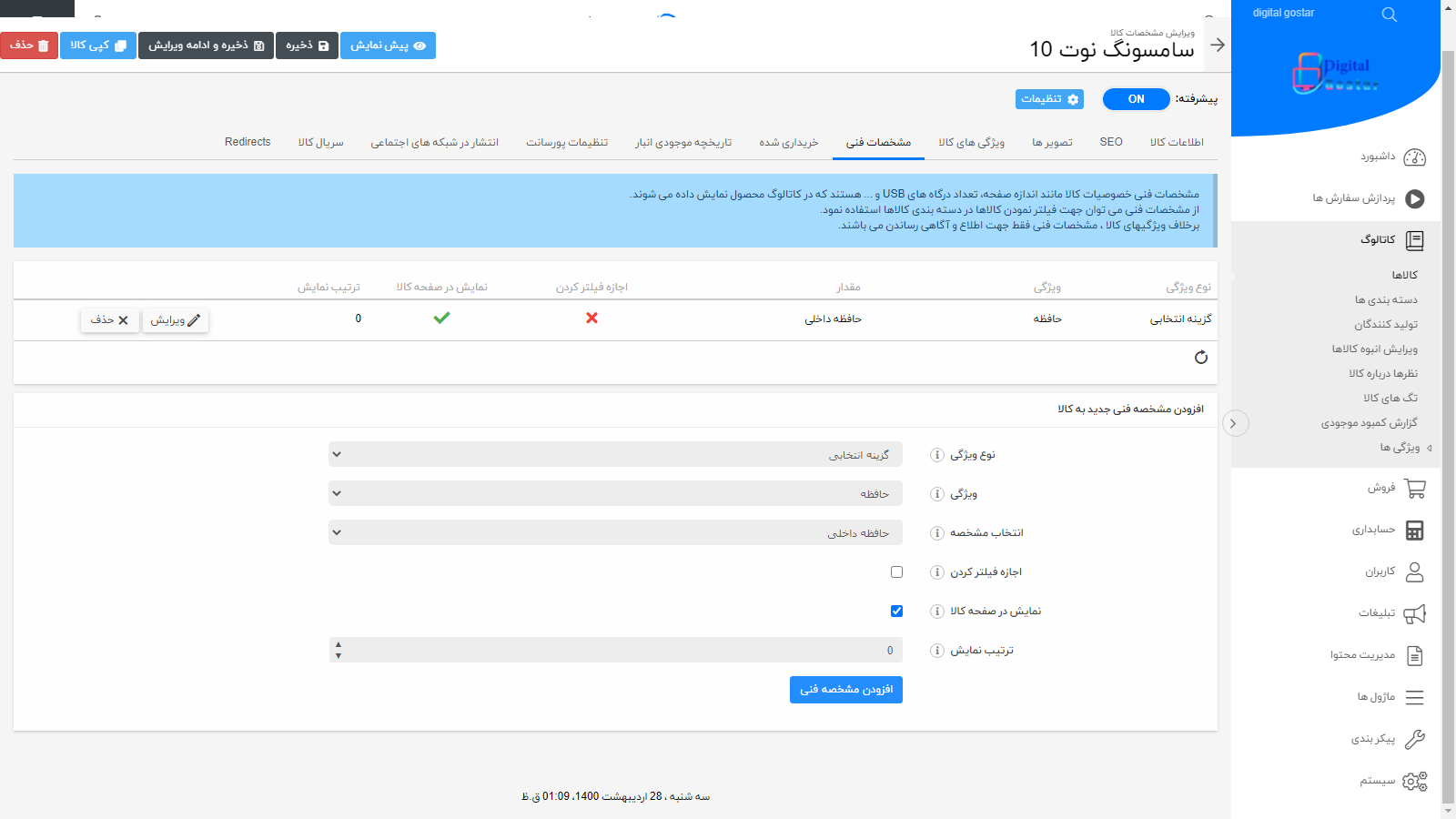The width and height of the screenshot is (1456, 819).
Task: Refresh the attributes table with circular arrow icon
Action: click(1201, 358)
